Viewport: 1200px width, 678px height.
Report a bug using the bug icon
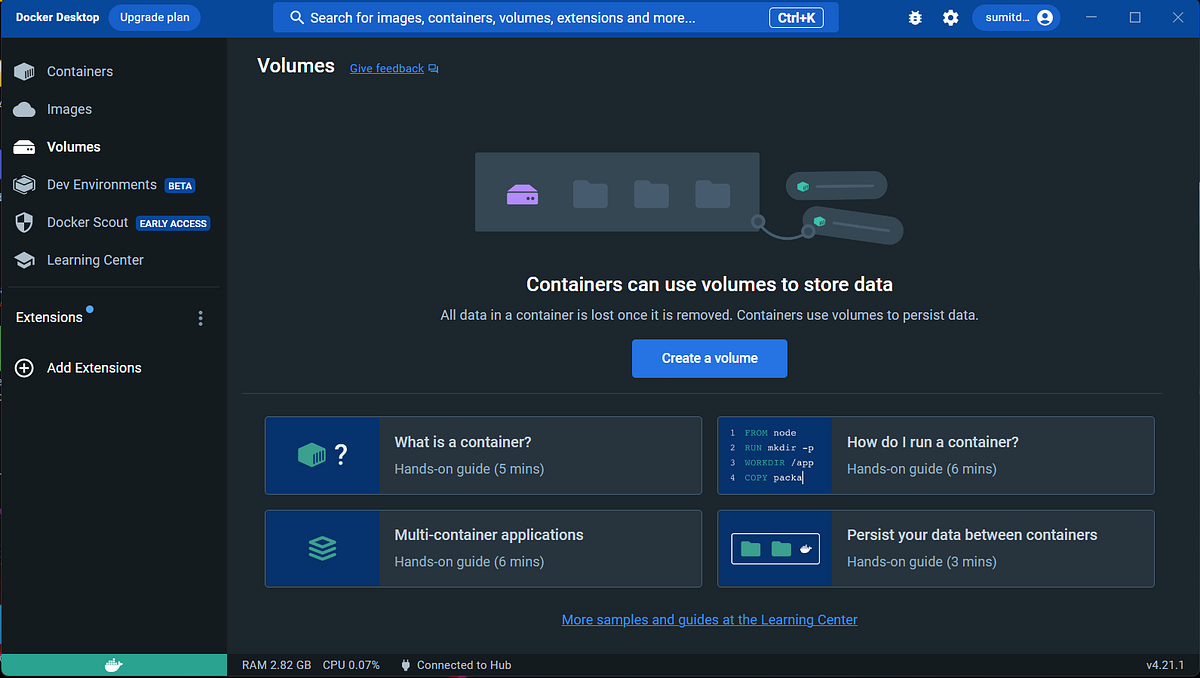click(x=914, y=17)
